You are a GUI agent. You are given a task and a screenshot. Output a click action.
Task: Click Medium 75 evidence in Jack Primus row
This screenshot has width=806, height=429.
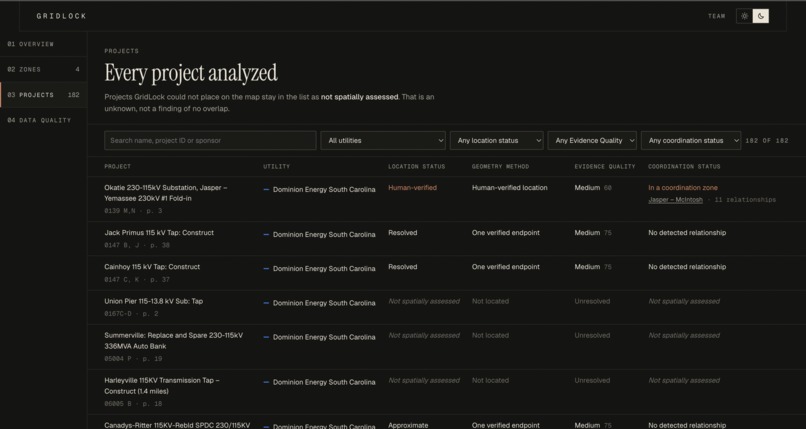pyautogui.click(x=593, y=233)
